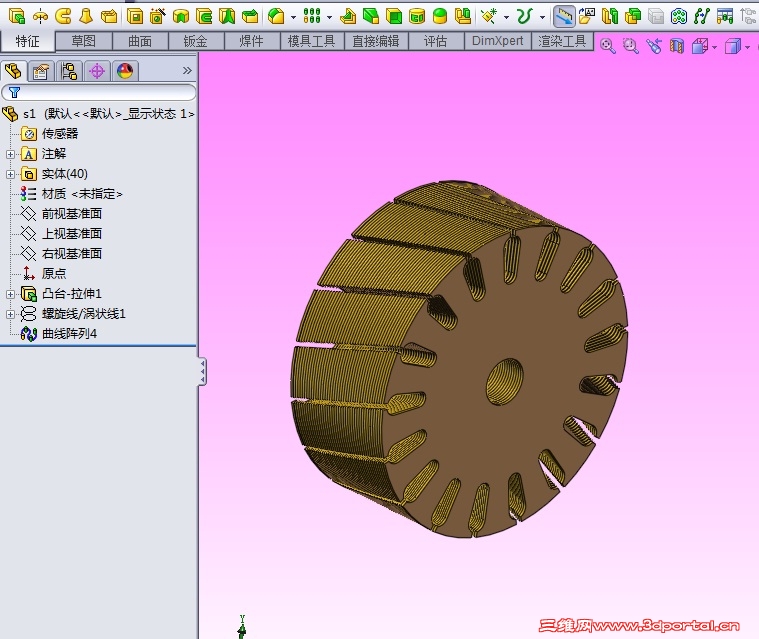Open the View Orientation dropdown arrow
This screenshot has width=759, height=639.
pos(714,47)
